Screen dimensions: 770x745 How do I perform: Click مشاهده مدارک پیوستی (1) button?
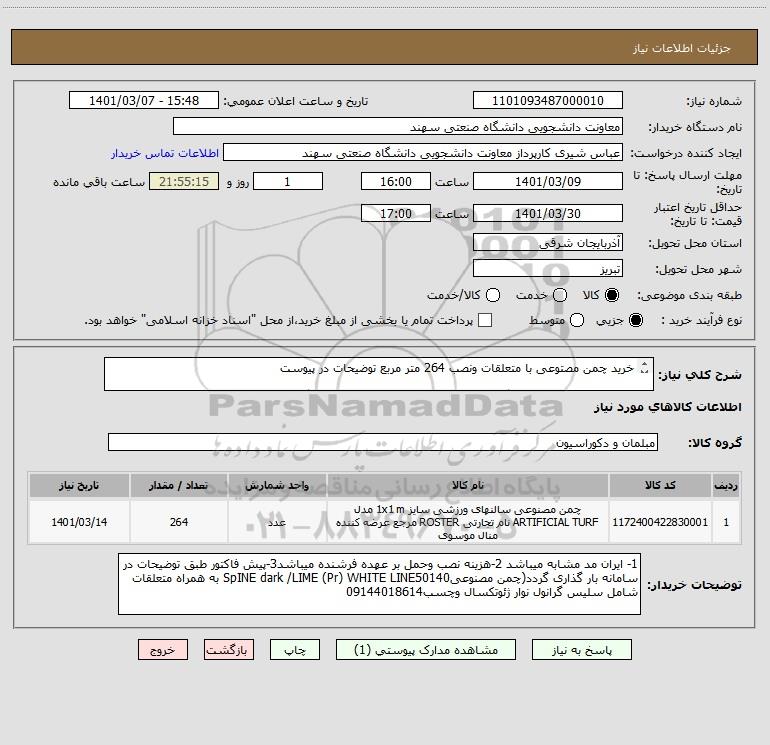click(426, 650)
